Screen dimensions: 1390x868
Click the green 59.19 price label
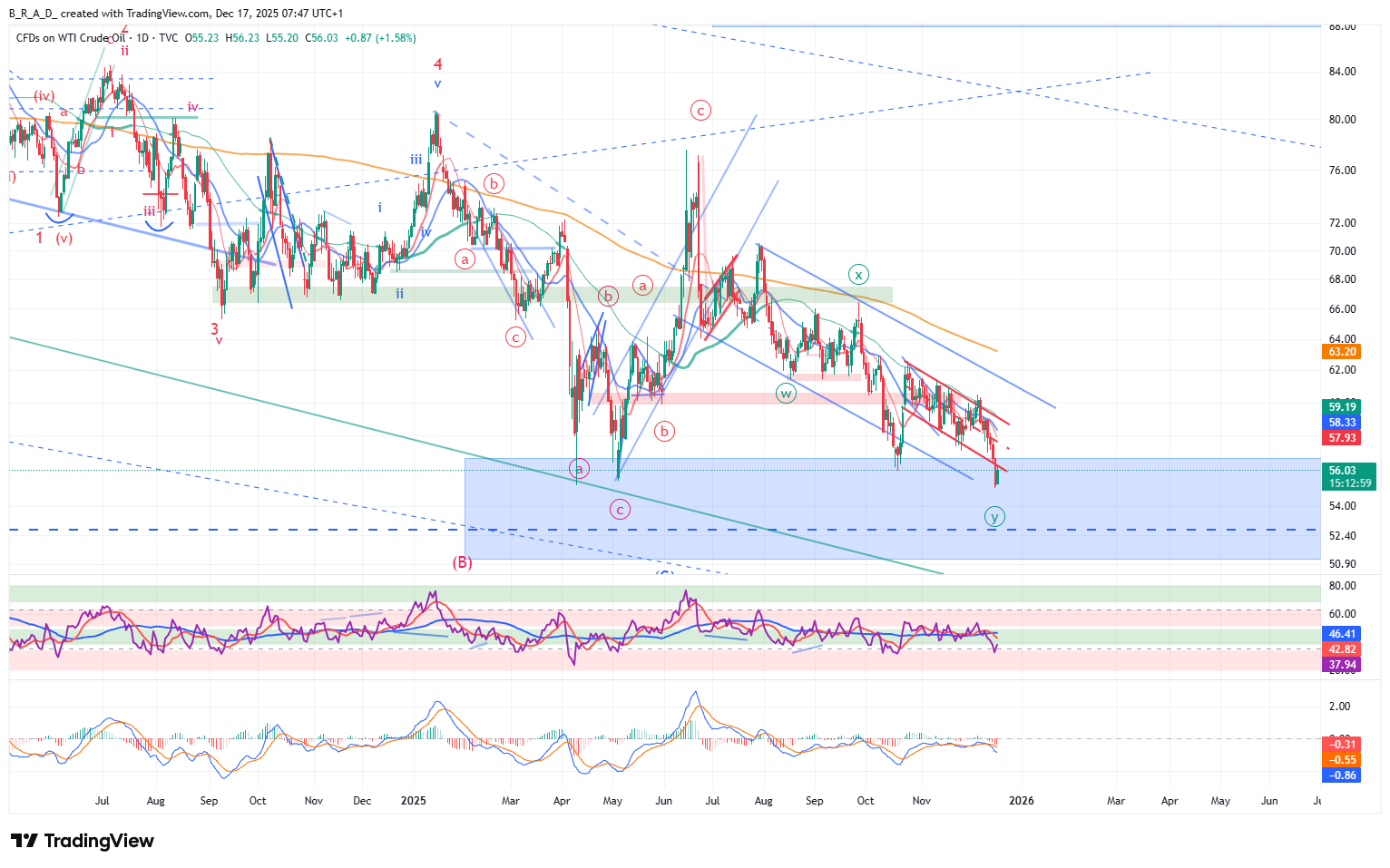1343,407
